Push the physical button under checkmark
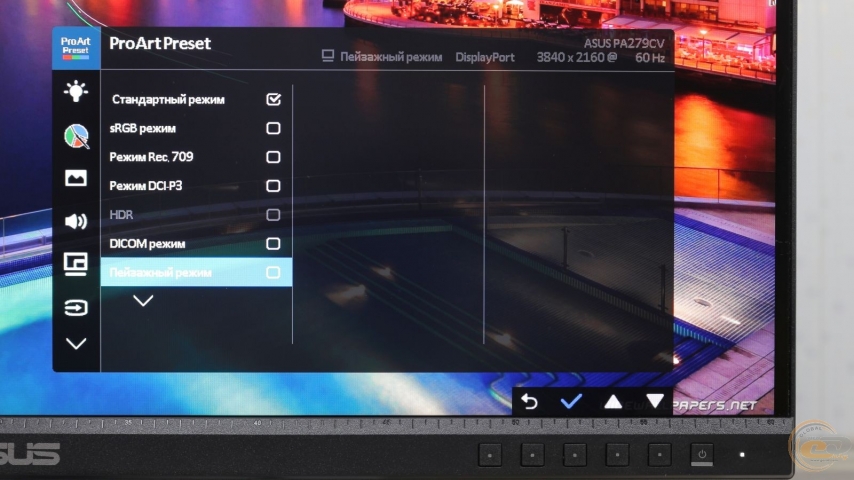 (575, 454)
